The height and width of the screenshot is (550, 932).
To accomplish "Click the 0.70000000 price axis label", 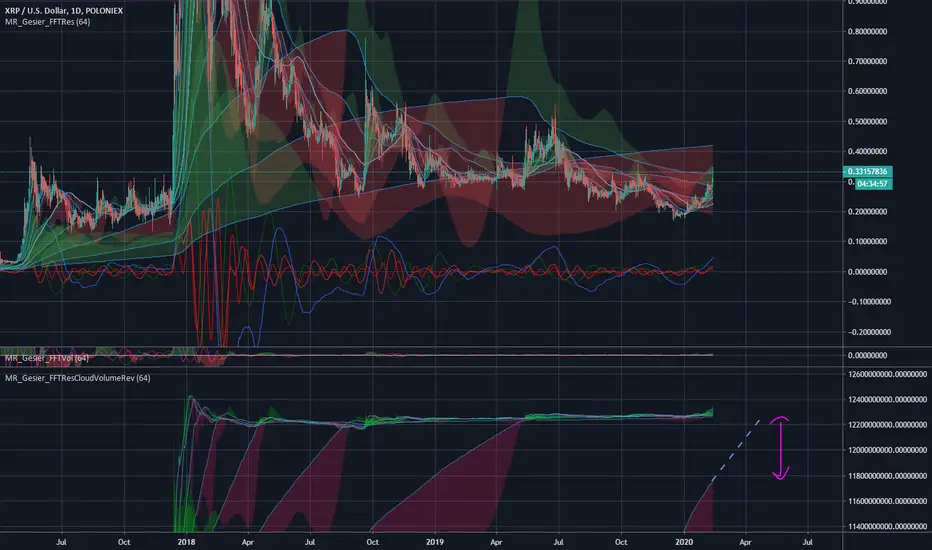I will (x=867, y=61).
